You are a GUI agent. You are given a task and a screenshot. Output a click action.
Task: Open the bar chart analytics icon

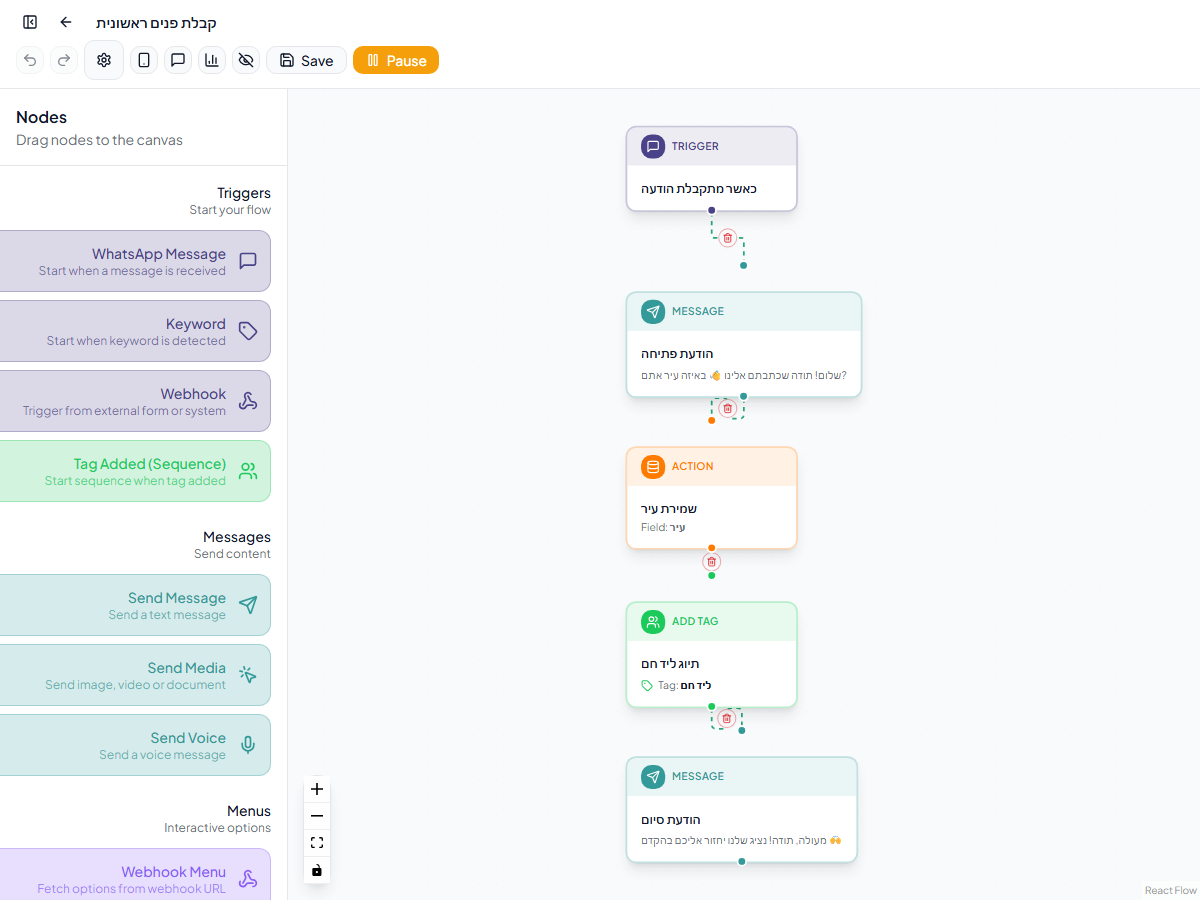point(212,60)
